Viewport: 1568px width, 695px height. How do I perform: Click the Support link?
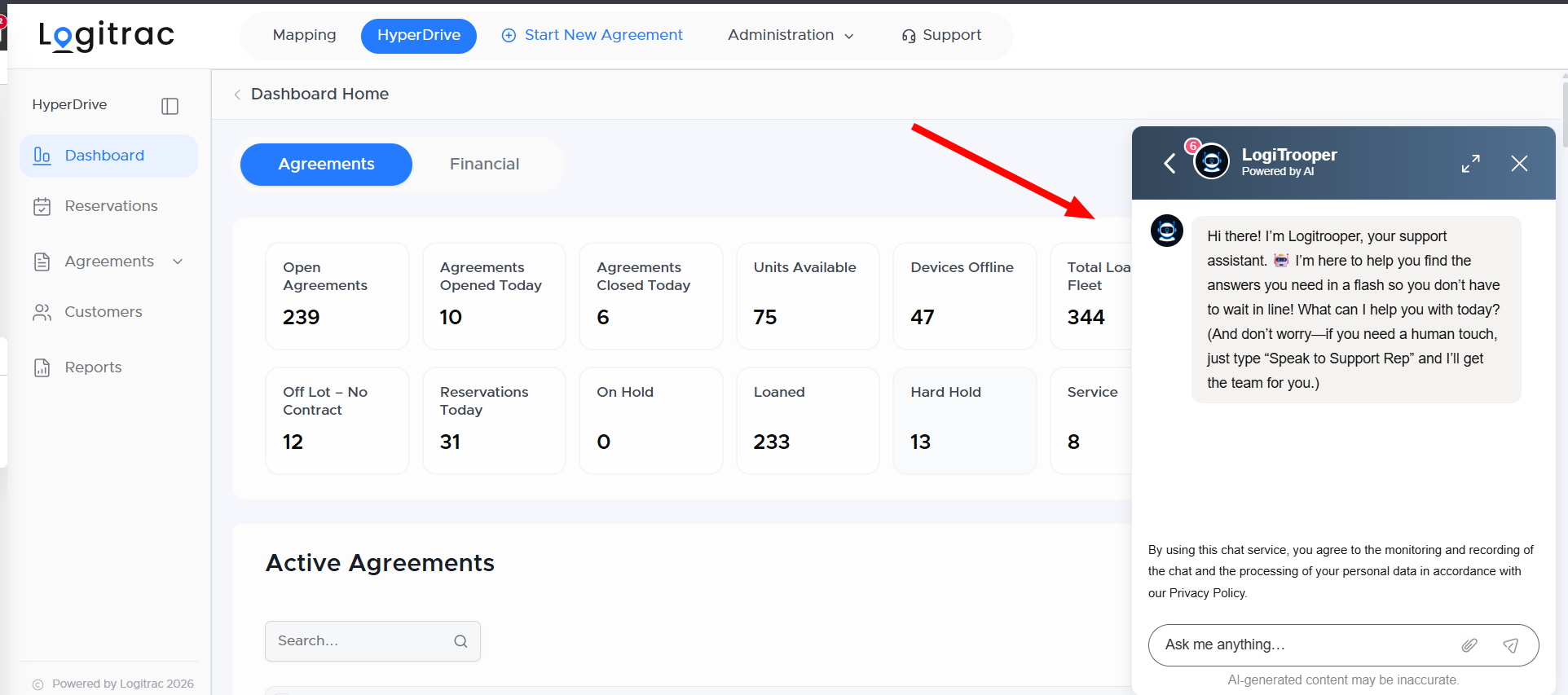click(x=941, y=35)
